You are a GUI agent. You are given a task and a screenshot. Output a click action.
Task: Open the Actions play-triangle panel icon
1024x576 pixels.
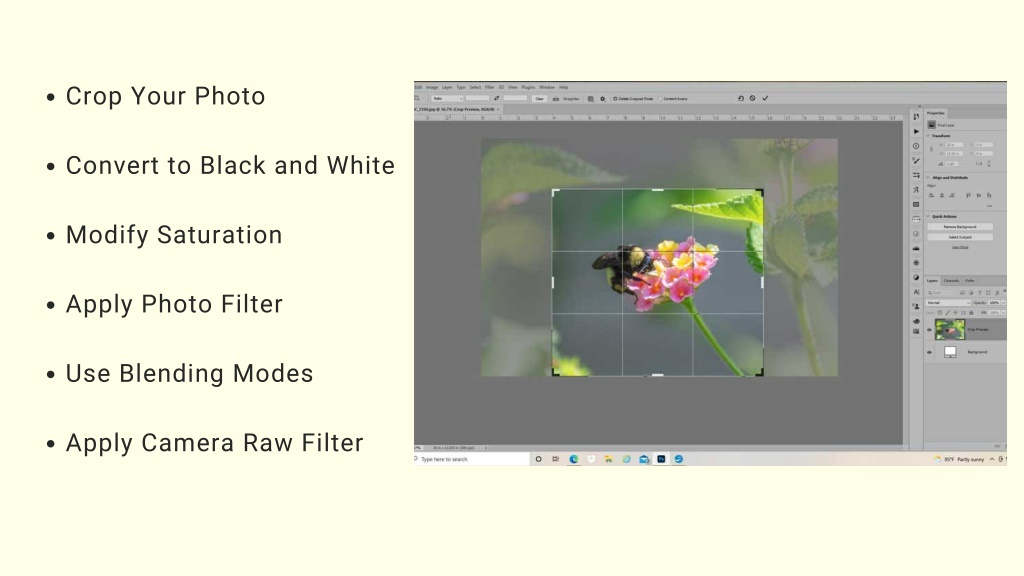[916, 131]
